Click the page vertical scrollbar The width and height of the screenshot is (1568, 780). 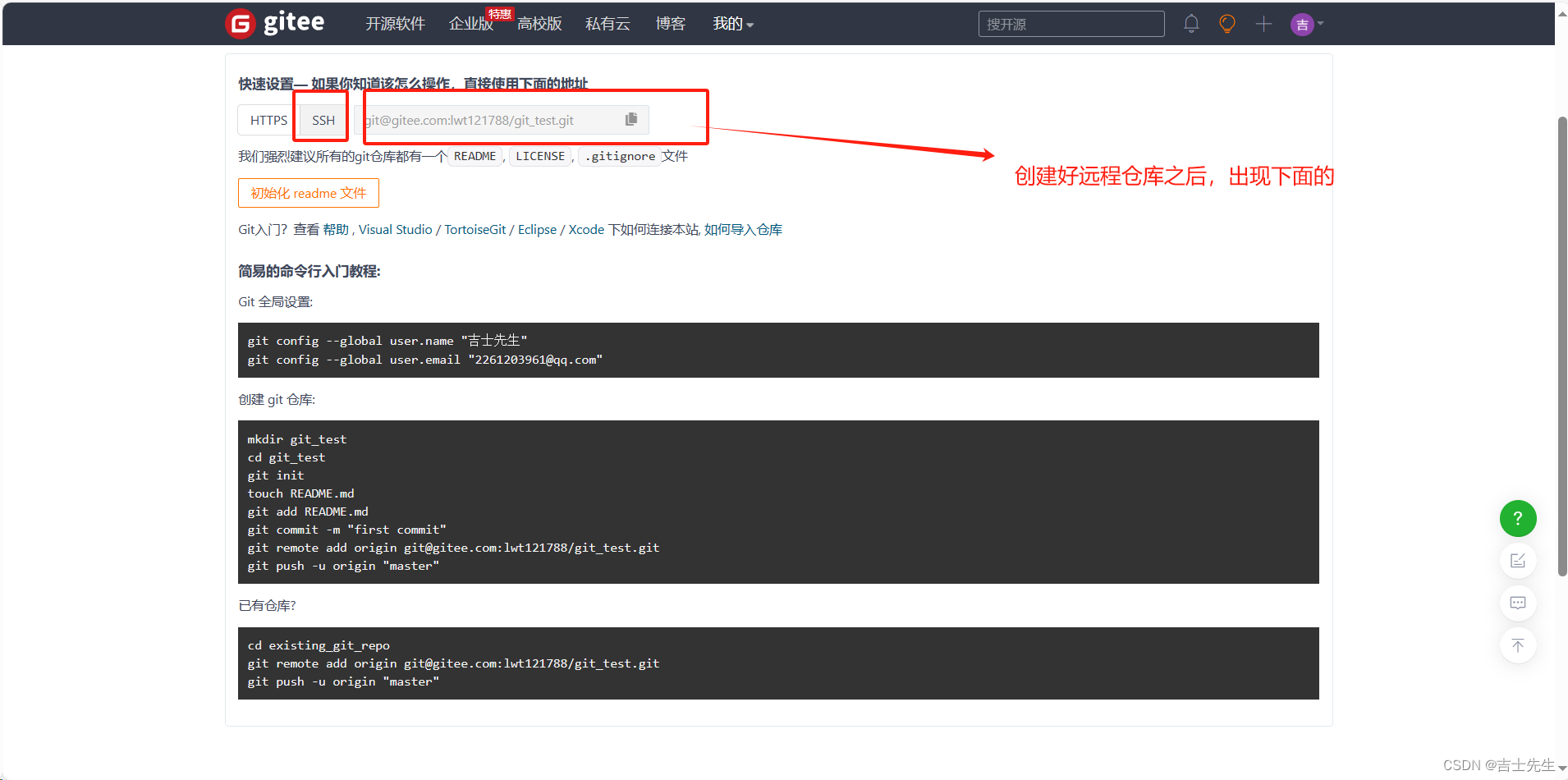click(1561, 345)
